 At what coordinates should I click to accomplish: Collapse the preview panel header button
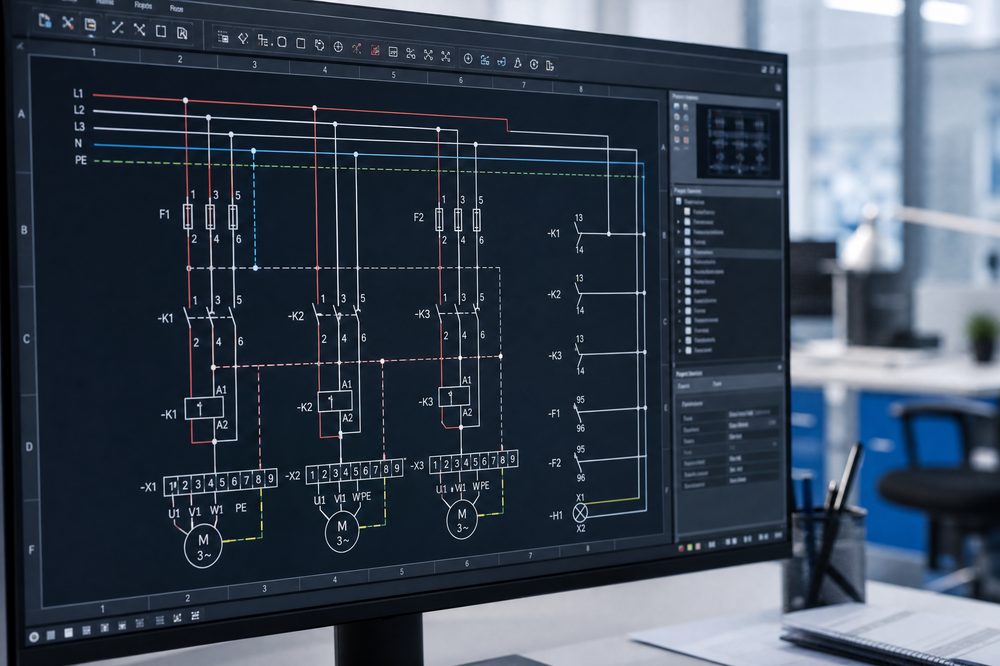tap(778, 103)
